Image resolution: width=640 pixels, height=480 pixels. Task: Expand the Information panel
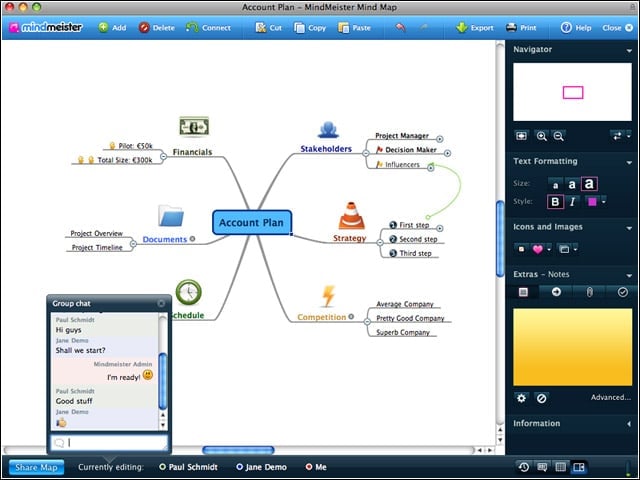click(x=629, y=424)
